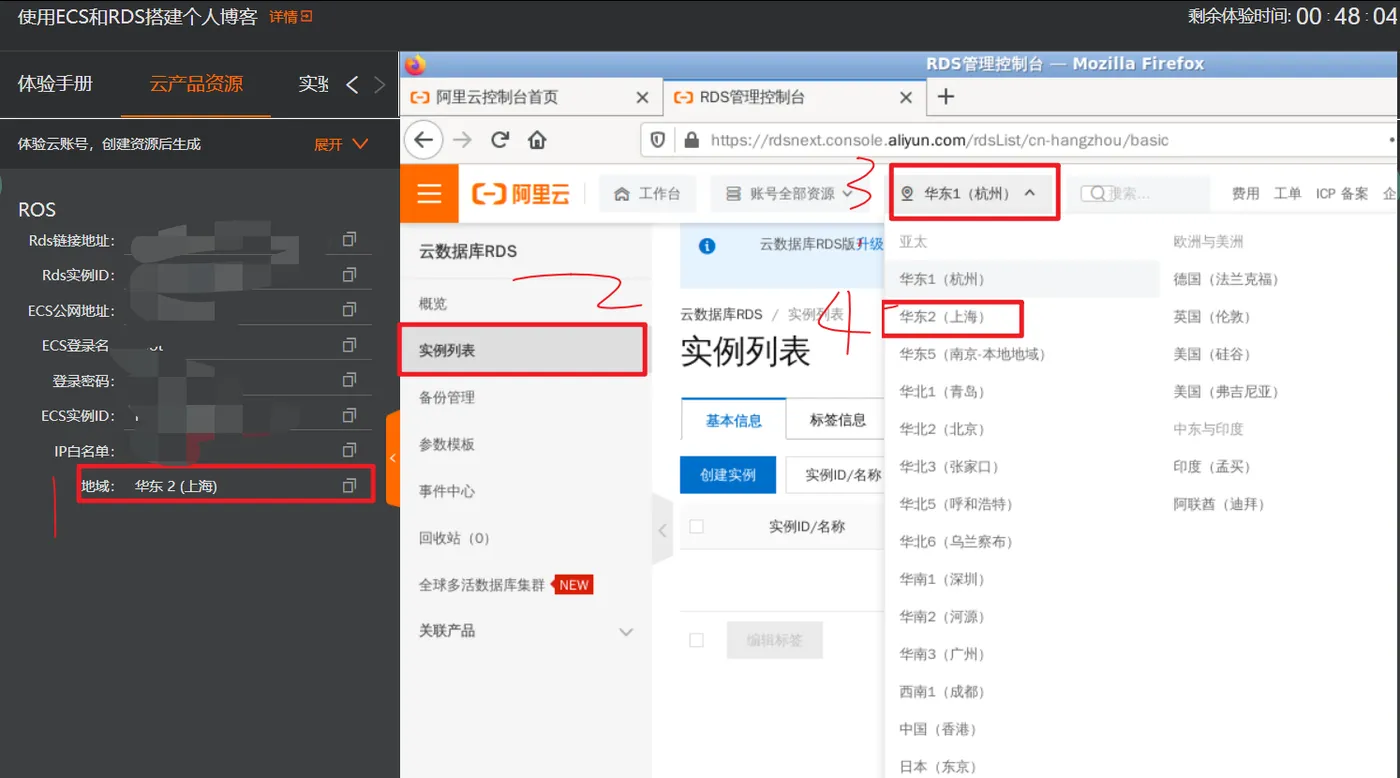Select region 华东1（杭州） in list
Screen dimensions: 1400x778
[x=941, y=279]
